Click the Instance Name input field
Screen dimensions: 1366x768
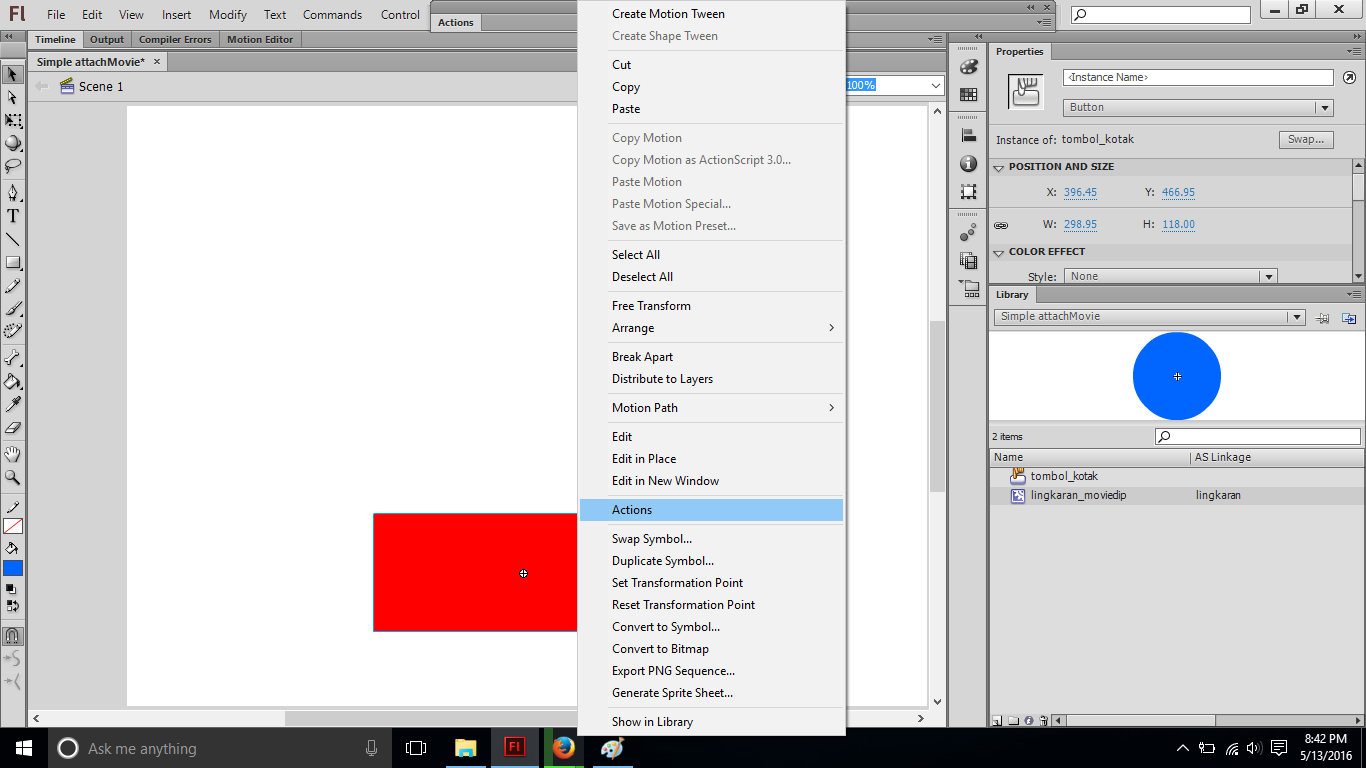[1197, 77]
